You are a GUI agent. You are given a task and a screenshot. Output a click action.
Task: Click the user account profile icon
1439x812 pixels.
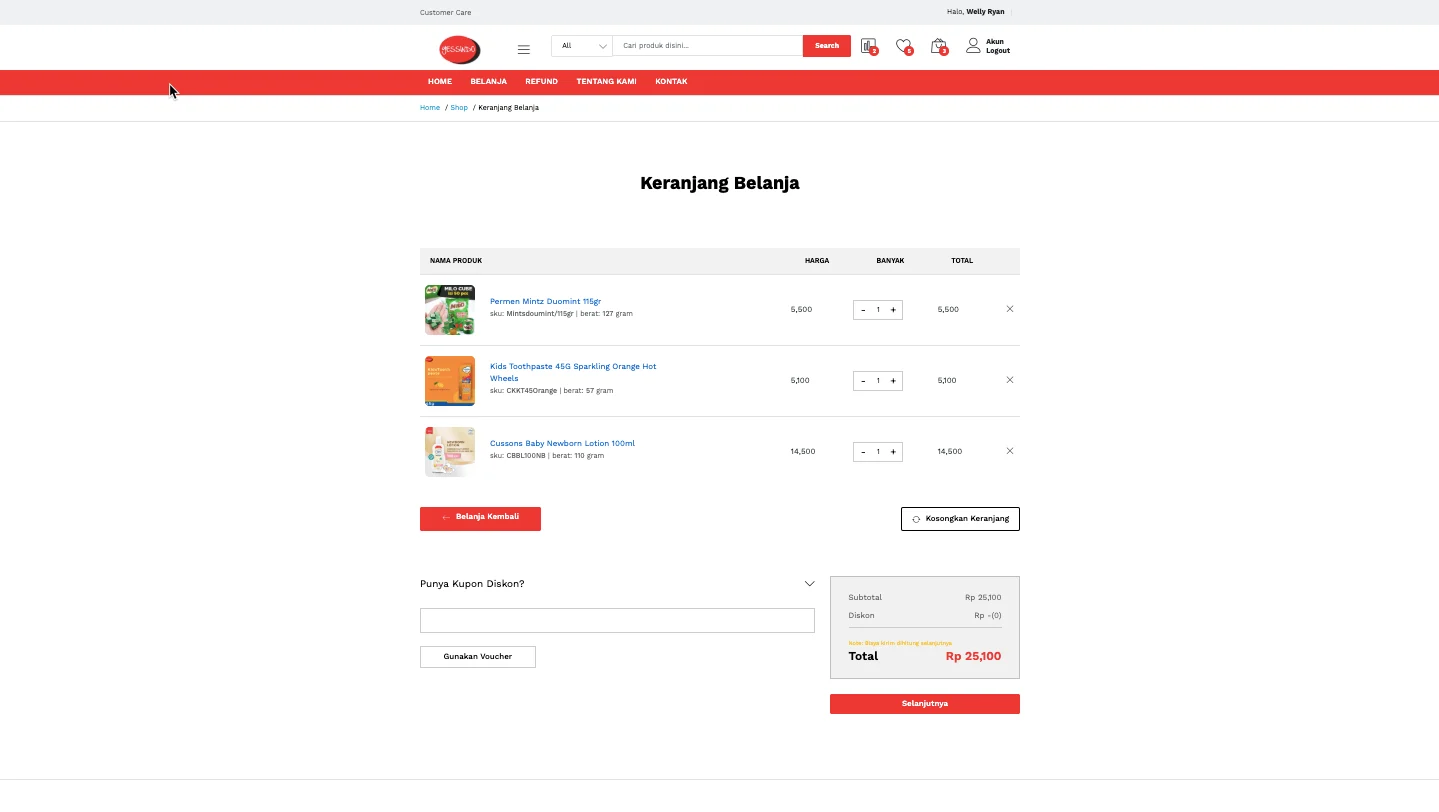click(x=973, y=46)
